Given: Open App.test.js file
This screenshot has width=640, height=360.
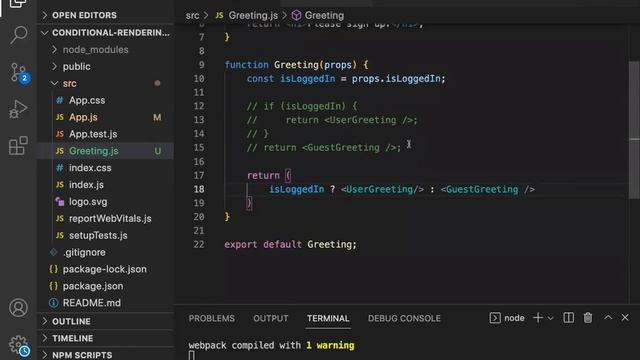Looking at the screenshot, I should (105, 134).
